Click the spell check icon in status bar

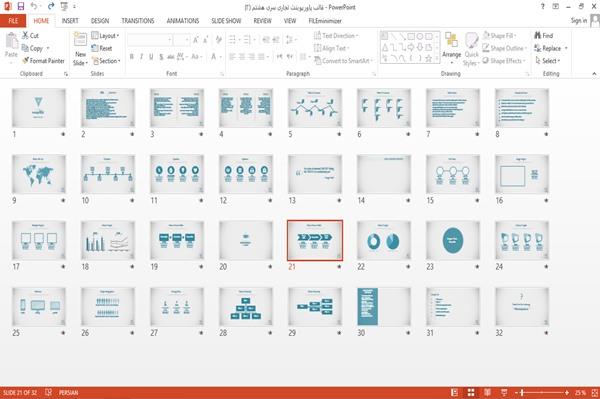click(x=49, y=392)
